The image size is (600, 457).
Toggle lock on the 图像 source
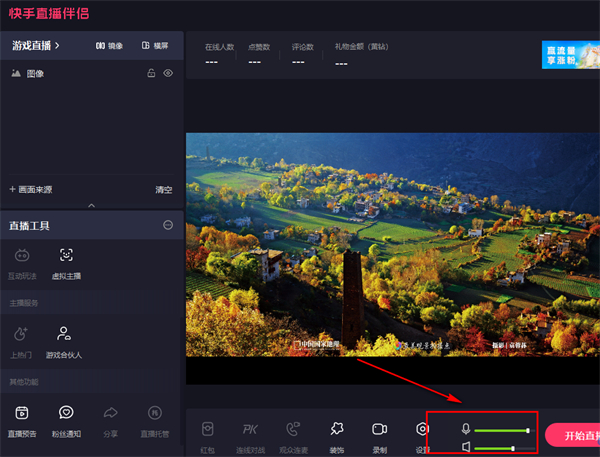151,73
